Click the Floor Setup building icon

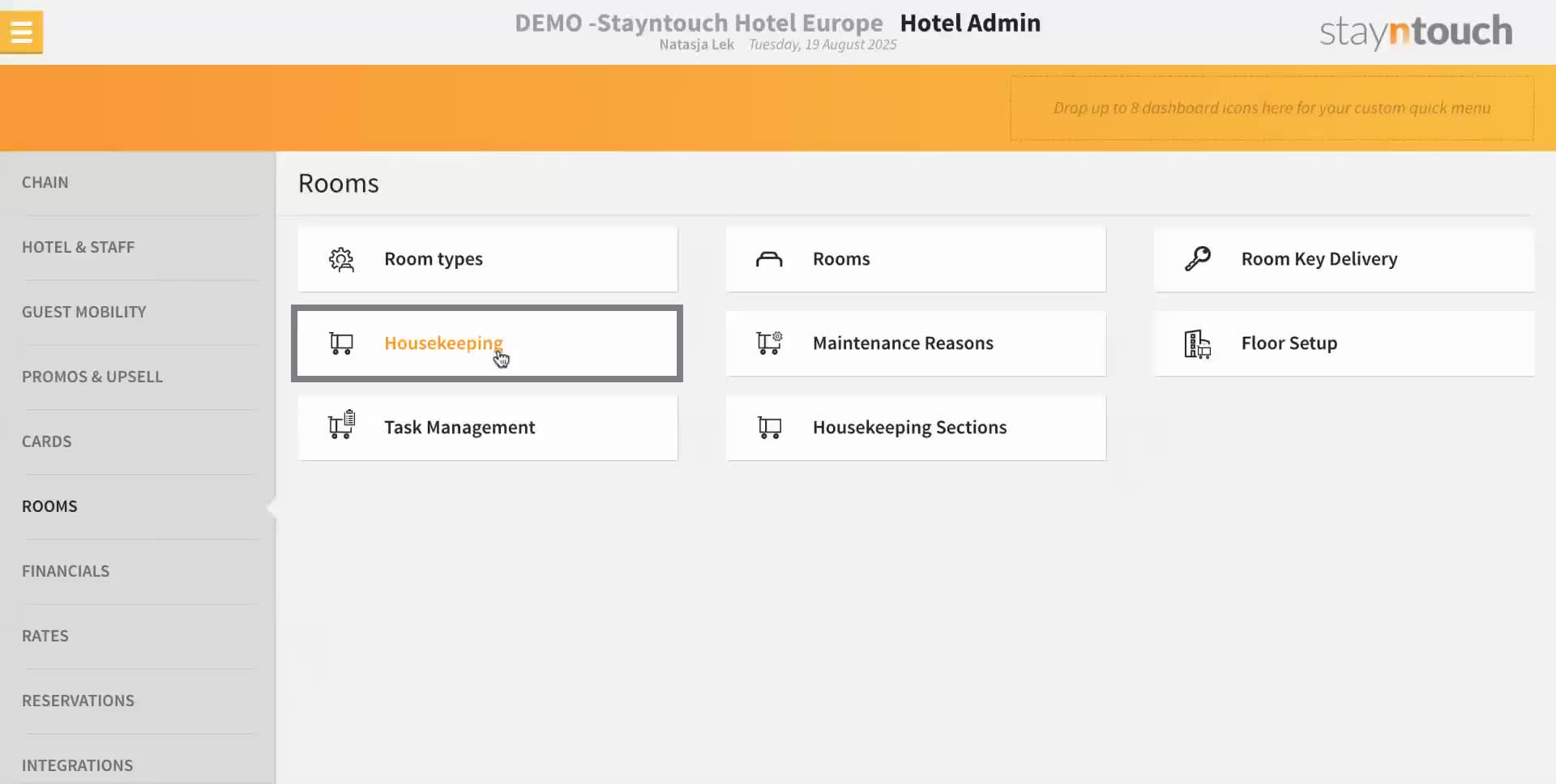click(x=1197, y=343)
